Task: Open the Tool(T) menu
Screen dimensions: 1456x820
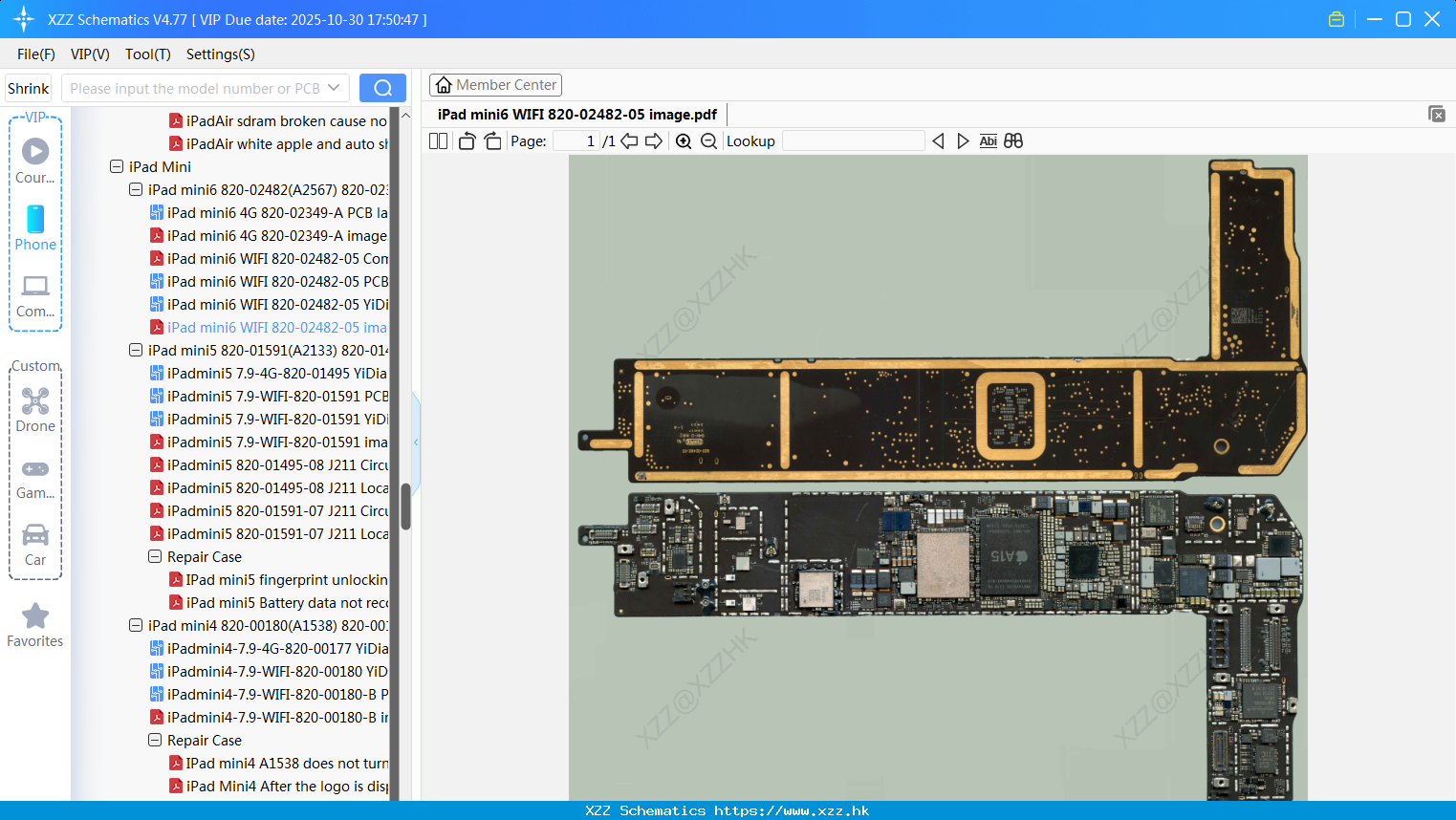Action: pos(148,54)
